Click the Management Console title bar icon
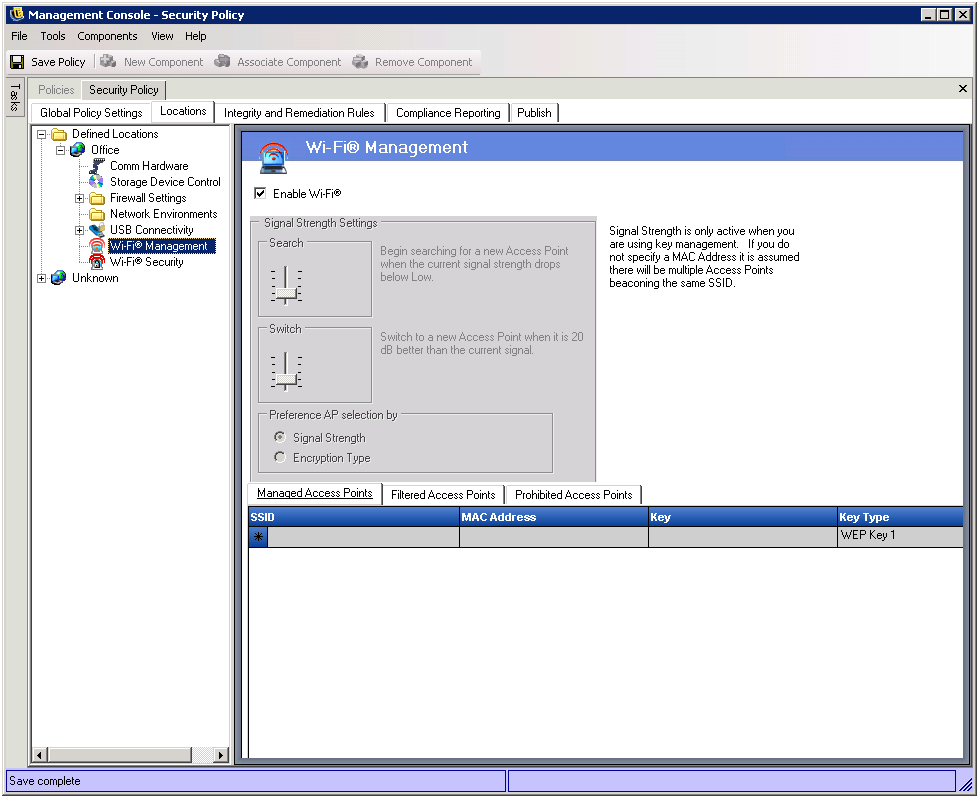 (17, 14)
